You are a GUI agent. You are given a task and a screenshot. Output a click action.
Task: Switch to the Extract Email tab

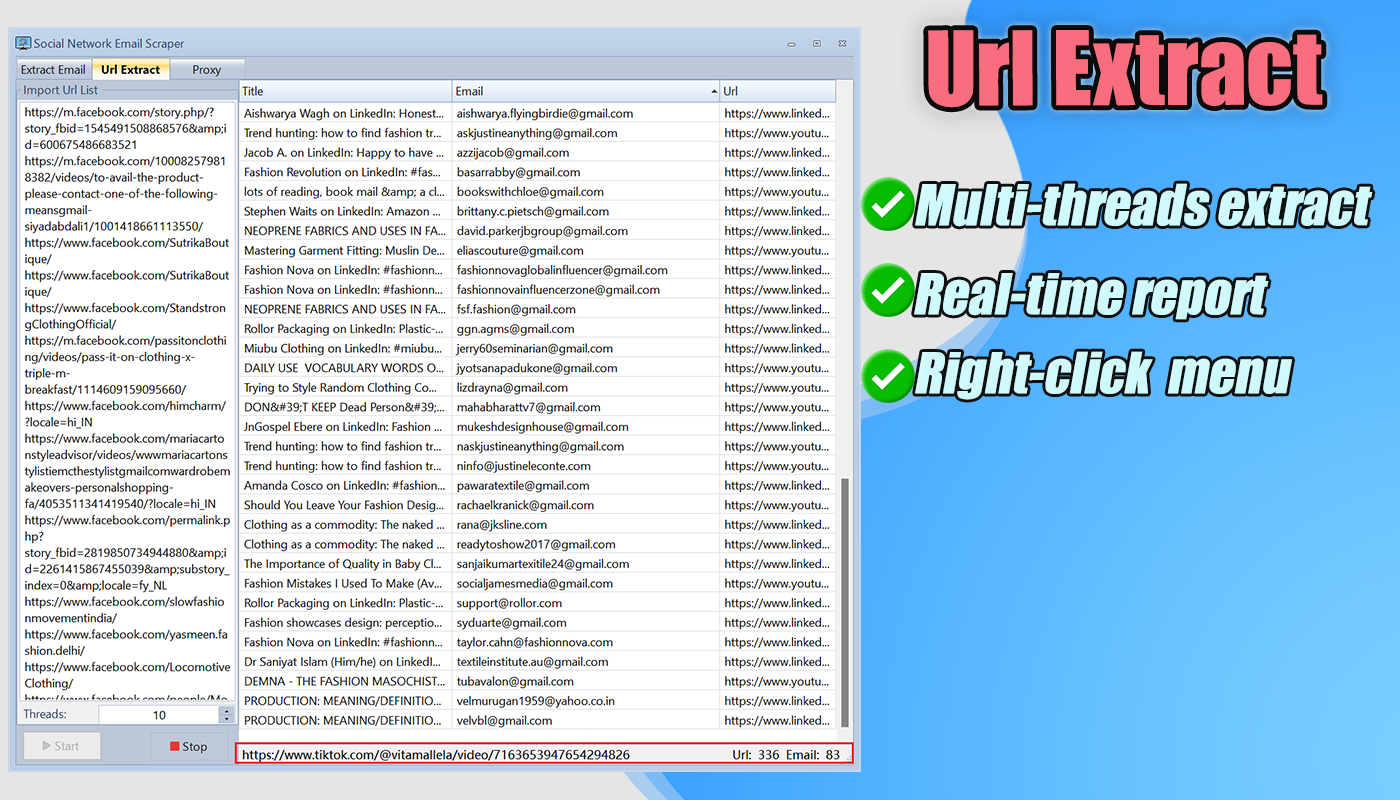[x=52, y=69]
